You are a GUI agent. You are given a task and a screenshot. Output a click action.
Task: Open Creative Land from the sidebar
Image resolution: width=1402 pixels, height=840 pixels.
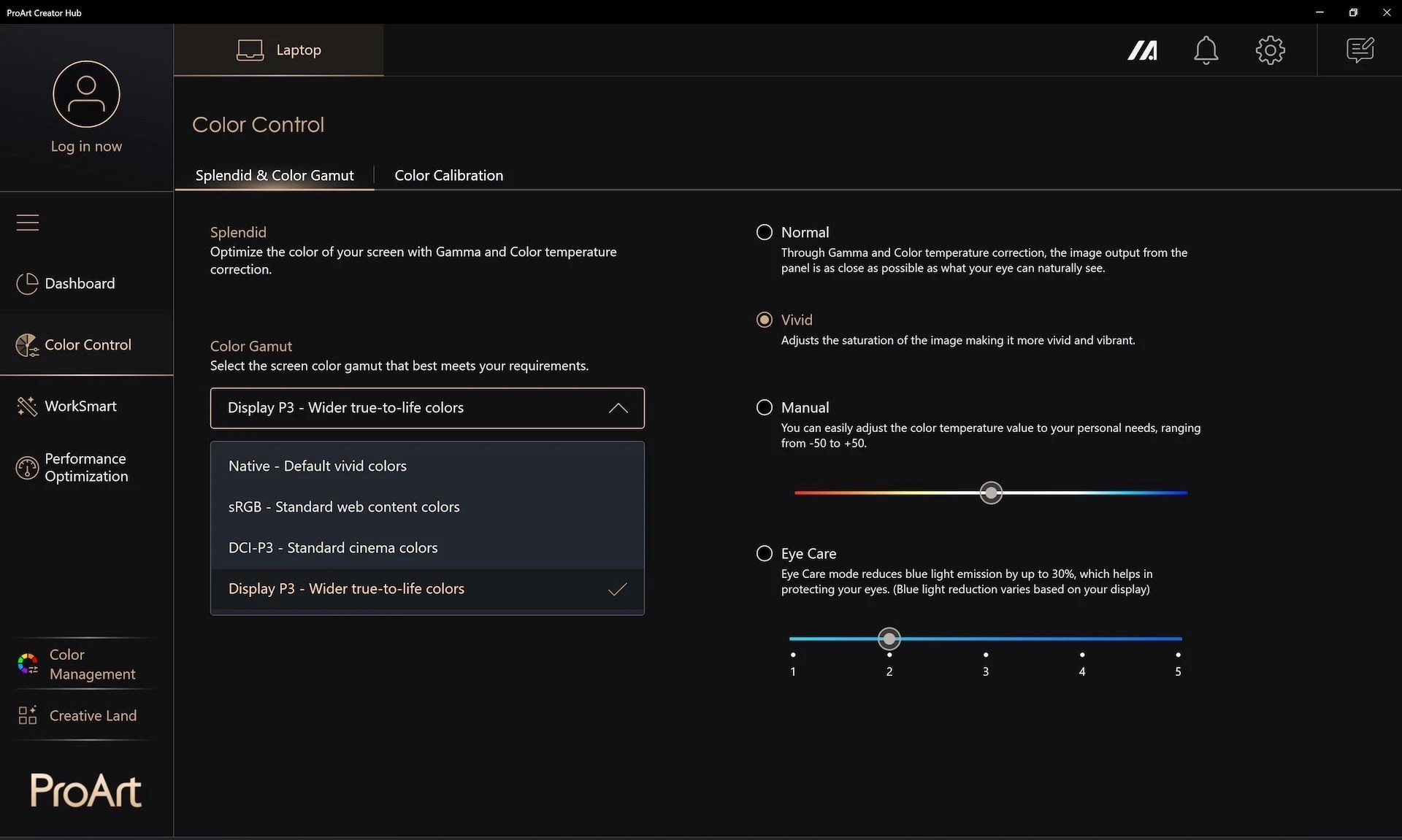tap(86, 716)
